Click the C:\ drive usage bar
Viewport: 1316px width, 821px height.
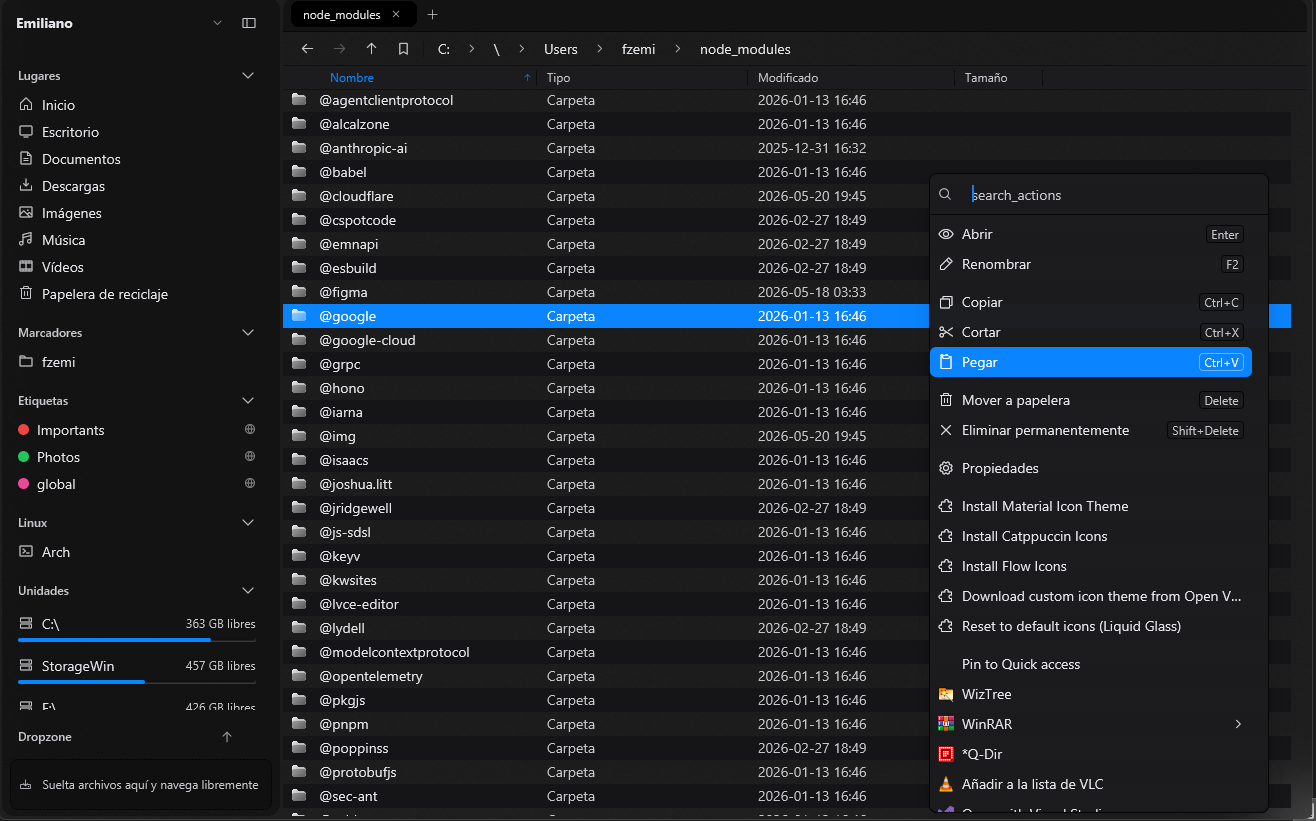[137, 640]
